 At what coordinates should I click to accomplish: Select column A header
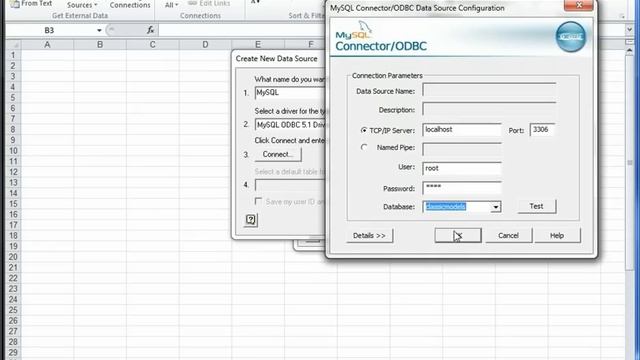click(47, 44)
